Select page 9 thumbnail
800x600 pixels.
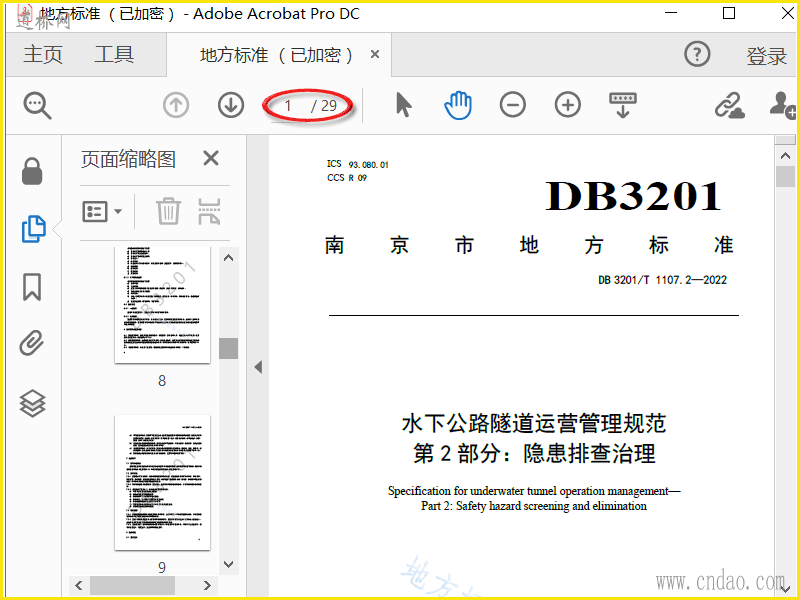[x=162, y=483]
